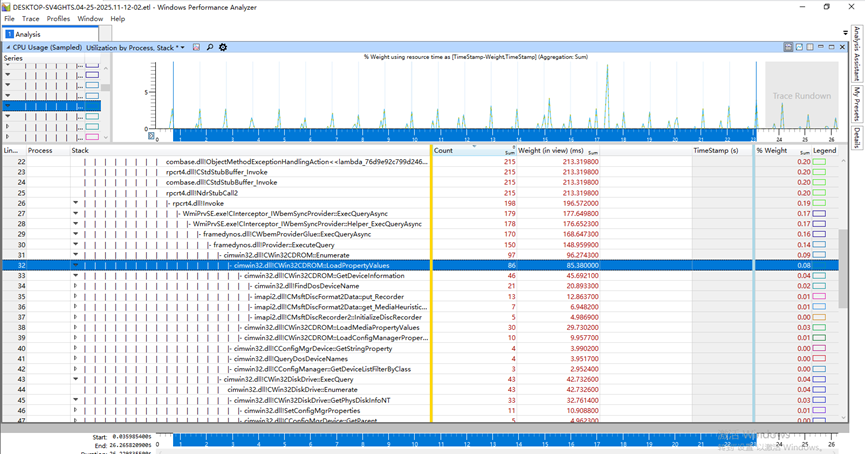
Task: Collapse ExecQueryAsync row 27 in WmiPrvSE.exe
Action: pos(76,213)
